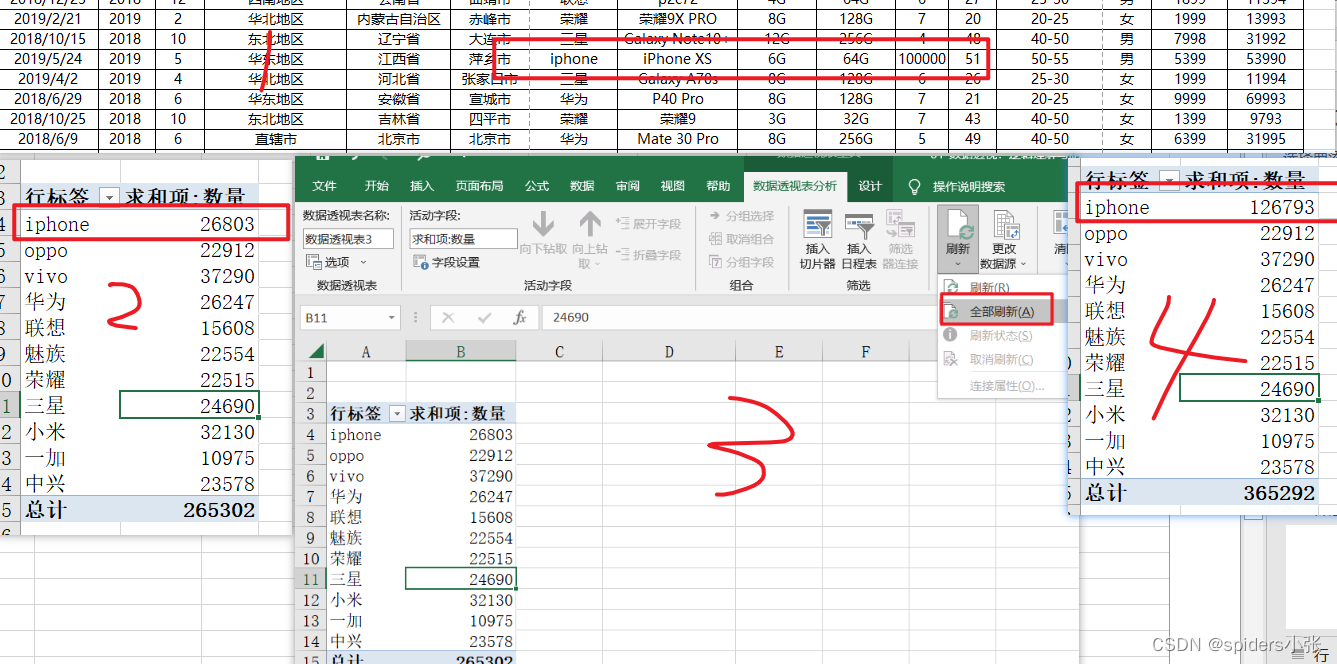Image resolution: width=1337 pixels, height=664 pixels.
Task: Click the lightbulb Tell Me search icon
Action: pyautogui.click(x=914, y=187)
